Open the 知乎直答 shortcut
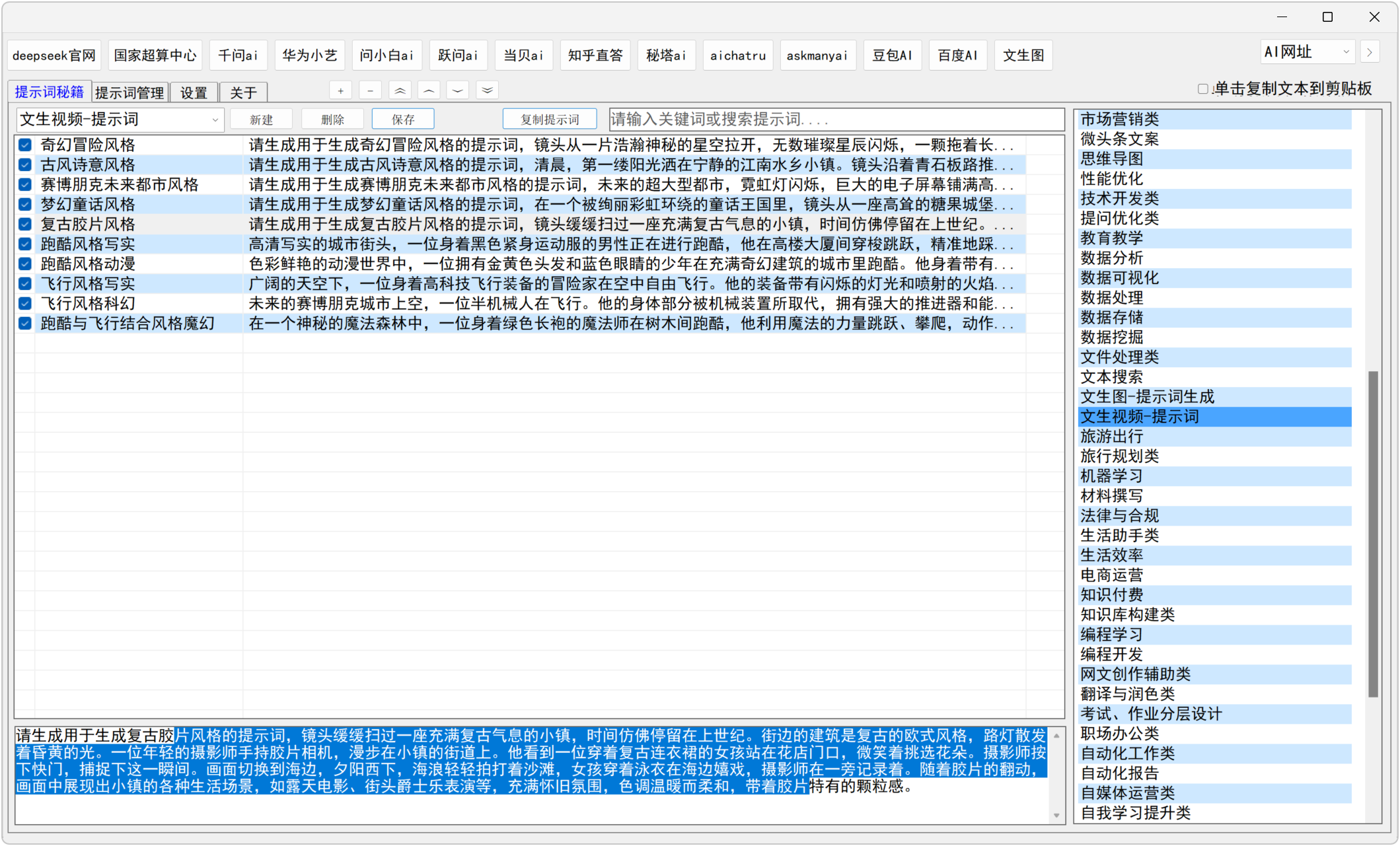1400x846 pixels. tap(595, 55)
